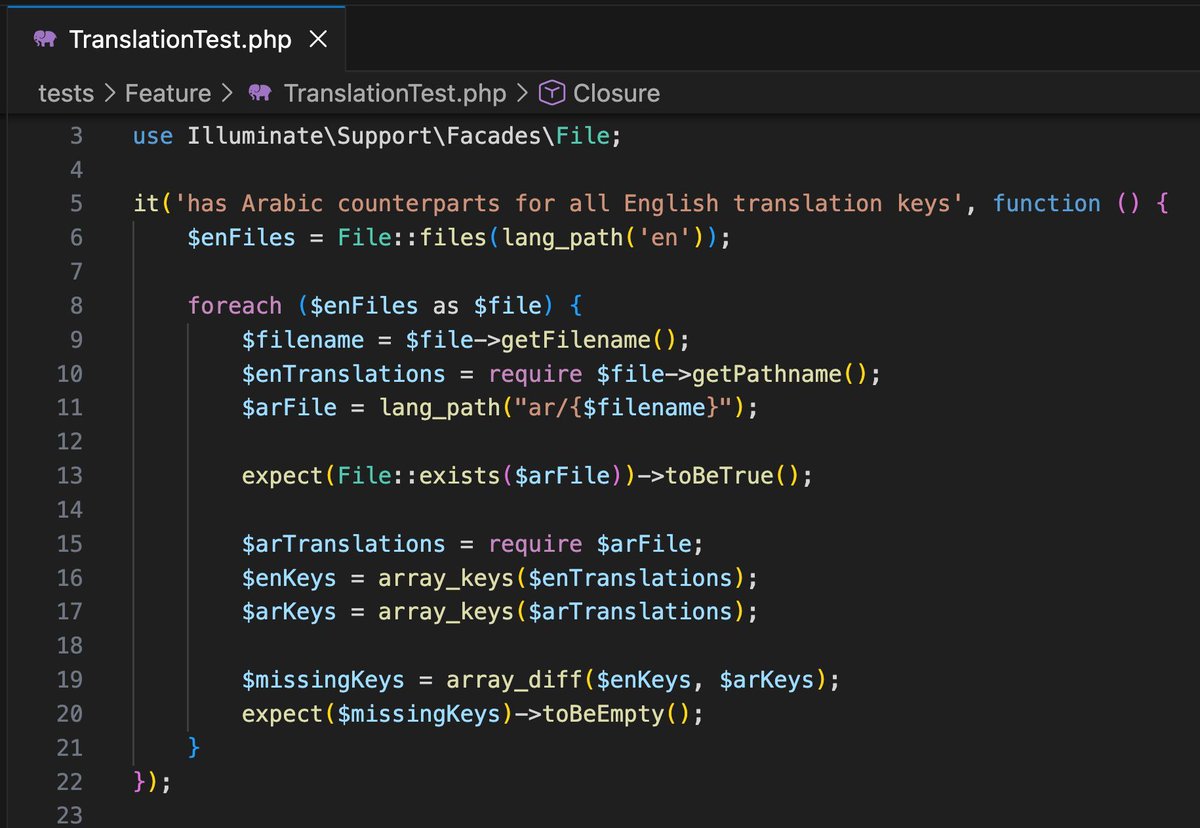
Task: Click $enTranslations on line 10
Action: pos(344,374)
